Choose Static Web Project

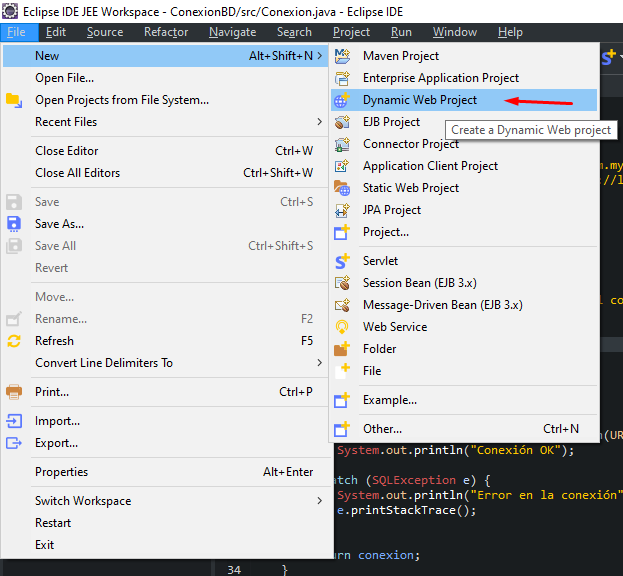coord(411,188)
